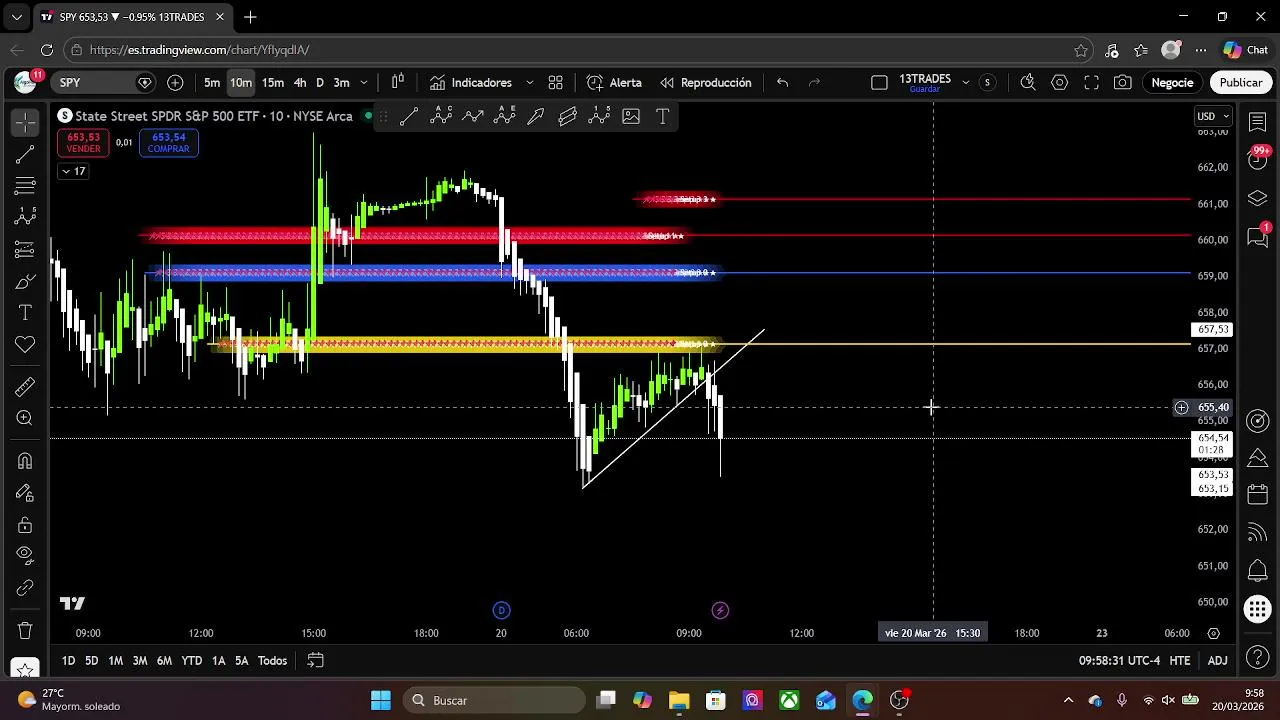Select the text annotation tool in sidebar
The height and width of the screenshot is (720, 1280).
click(25, 313)
